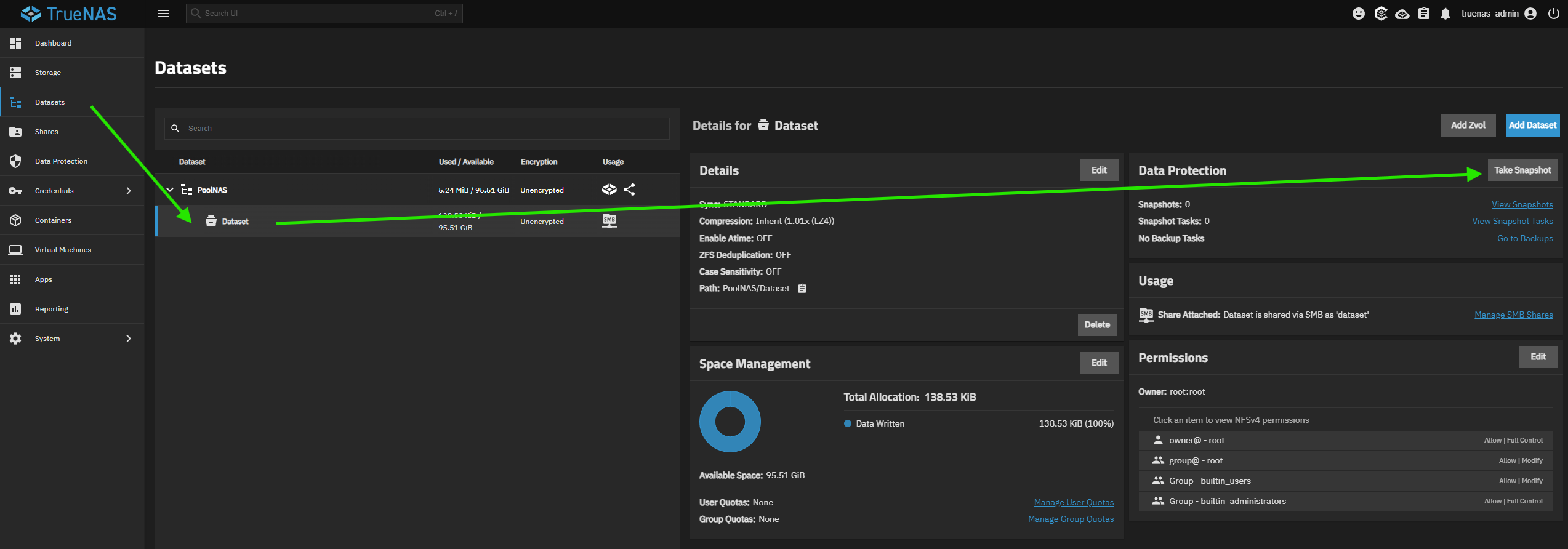Open the Manage SMB Shares link
This screenshot has height=549, width=1568.
coord(1513,315)
